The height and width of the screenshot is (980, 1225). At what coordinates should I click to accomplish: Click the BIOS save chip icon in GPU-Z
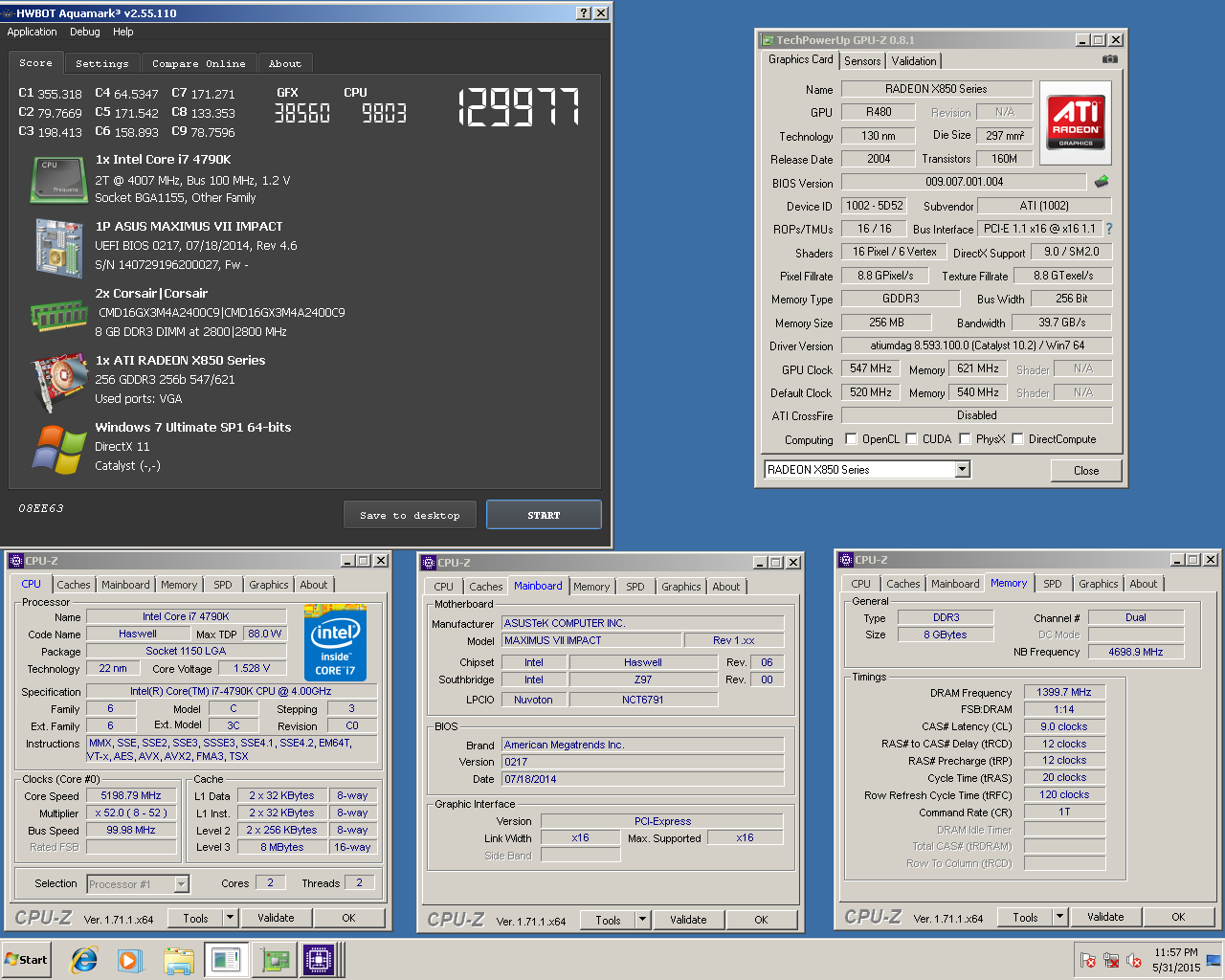pyautogui.click(x=1102, y=181)
